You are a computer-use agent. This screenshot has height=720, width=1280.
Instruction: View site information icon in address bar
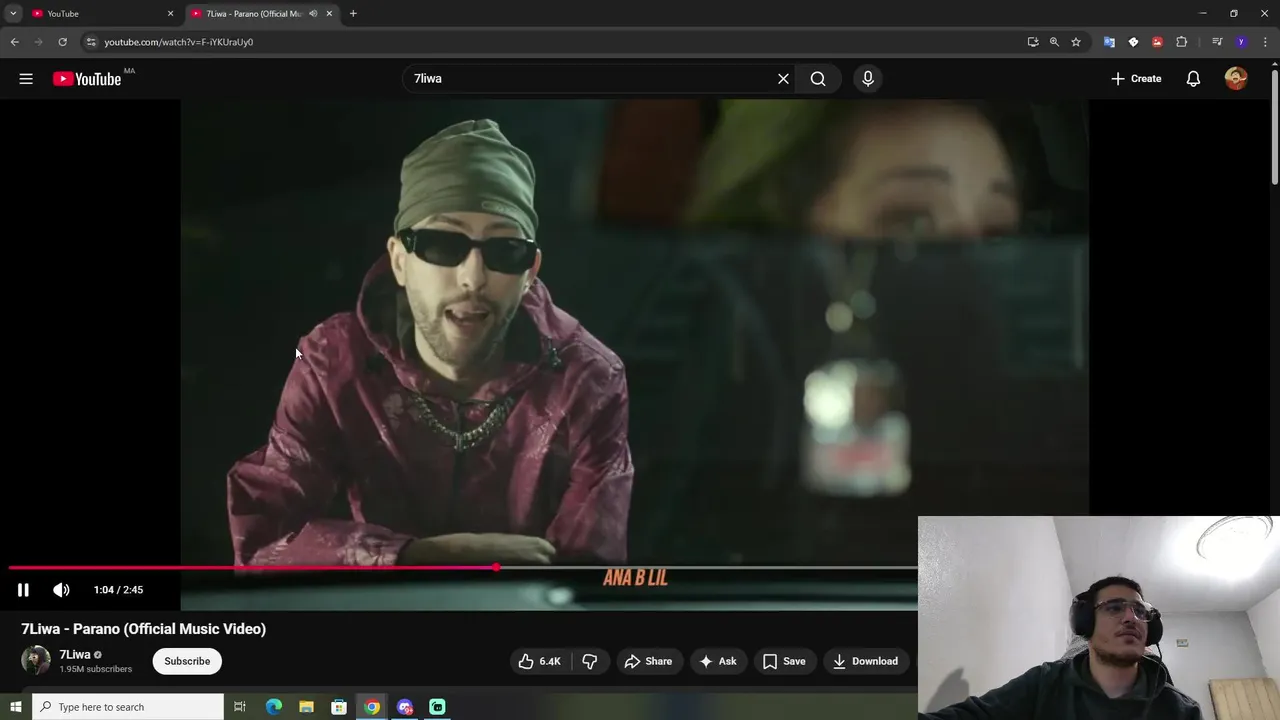click(x=91, y=42)
